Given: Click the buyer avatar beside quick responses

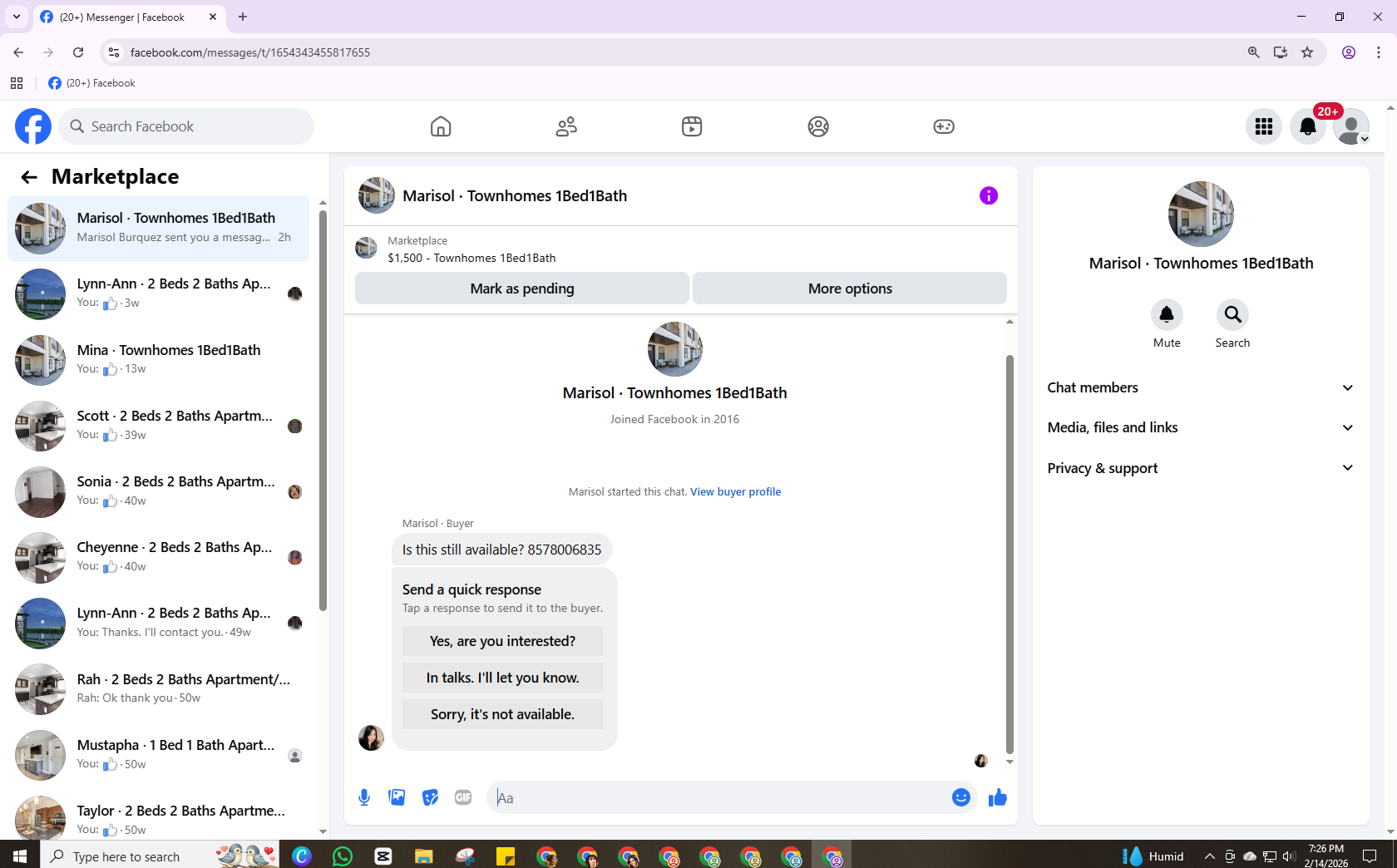Looking at the screenshot, I should pos(371,737).
